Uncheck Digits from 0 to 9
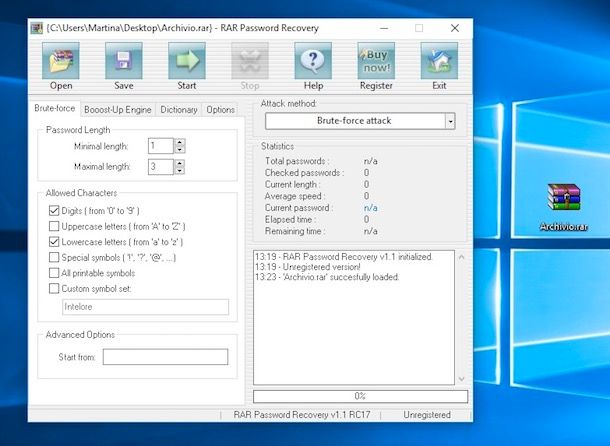The height and width of the screenshot is (446, 610). pyautogui.click(x=54, y=211)
